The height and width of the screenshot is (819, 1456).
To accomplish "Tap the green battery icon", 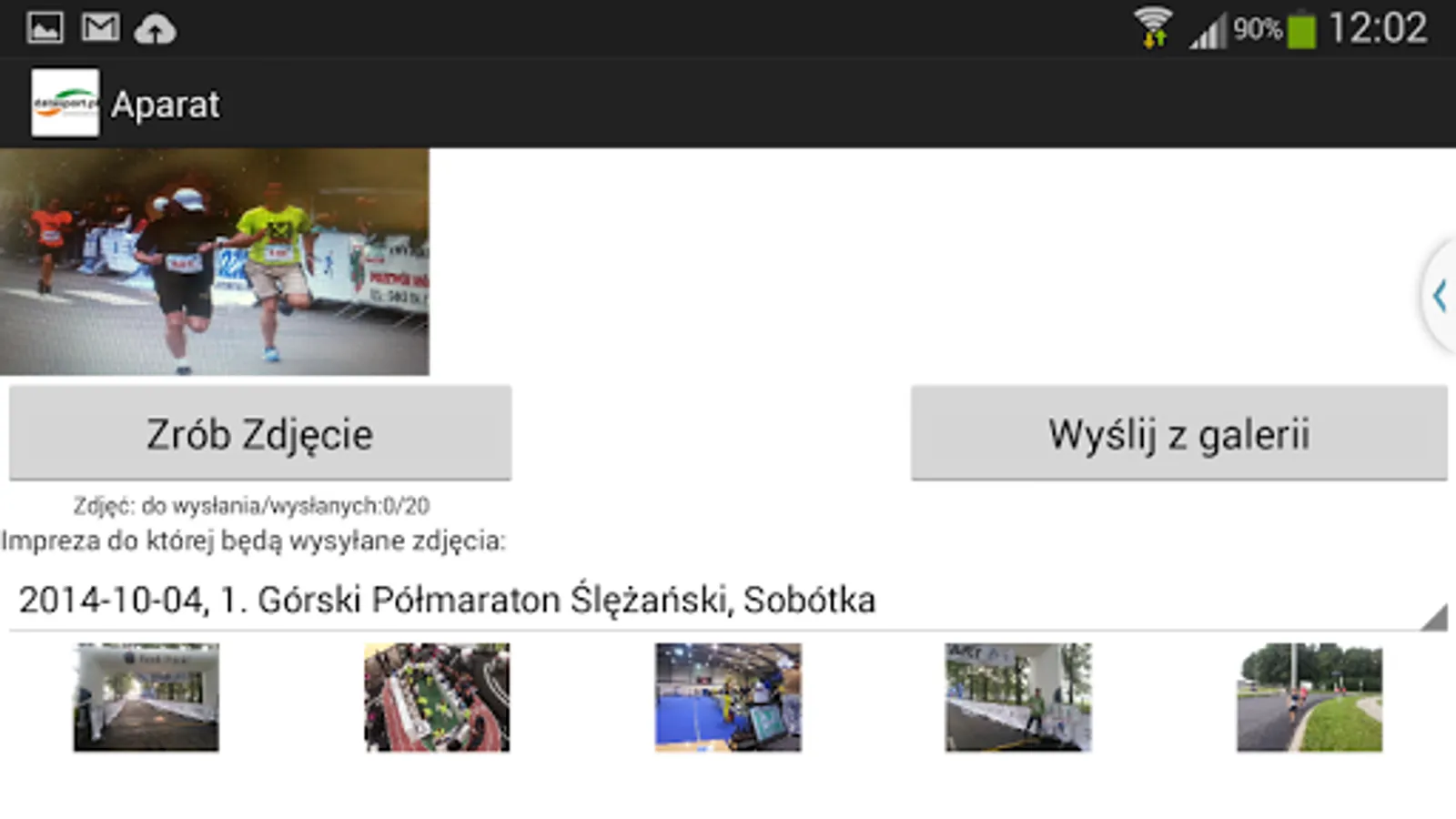I will [1302, 29].
